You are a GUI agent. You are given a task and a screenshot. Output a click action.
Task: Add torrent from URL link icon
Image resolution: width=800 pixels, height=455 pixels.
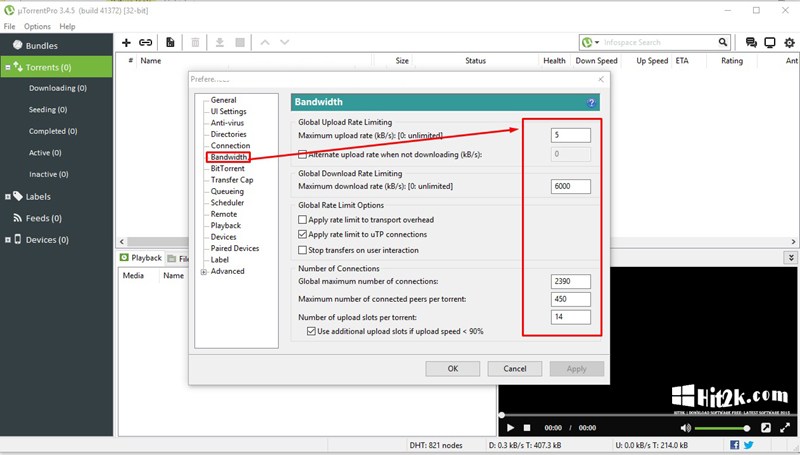[x=145, y=42]
